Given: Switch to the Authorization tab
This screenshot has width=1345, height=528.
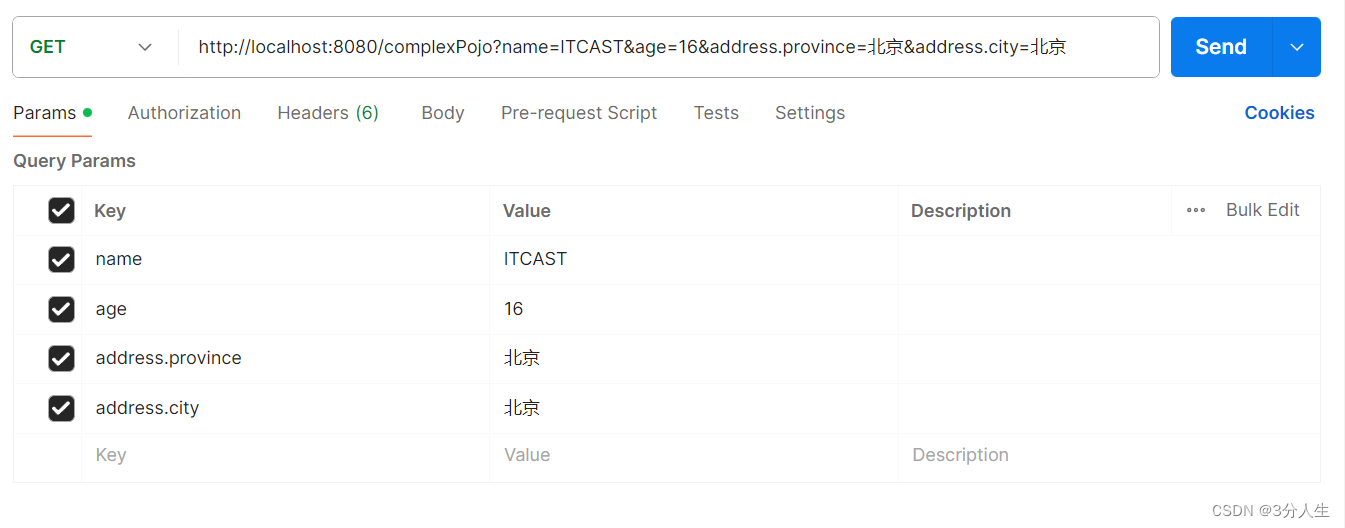Looking at the screenshot, I should (x=184, y=113).
